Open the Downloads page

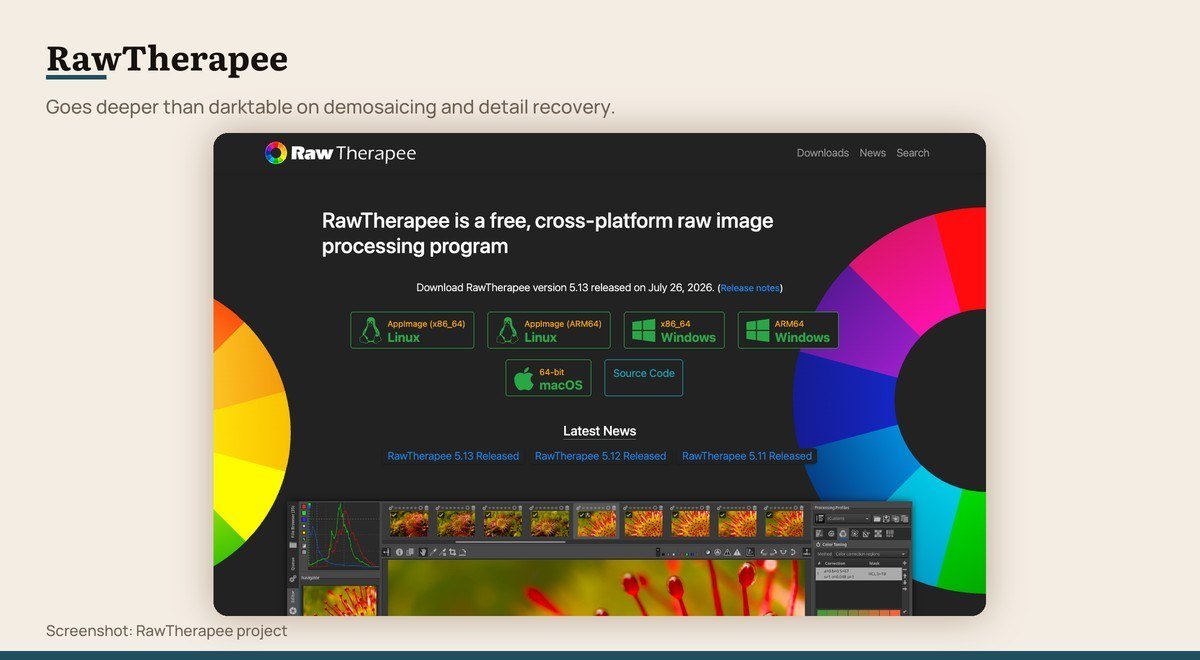pos(823,153)
